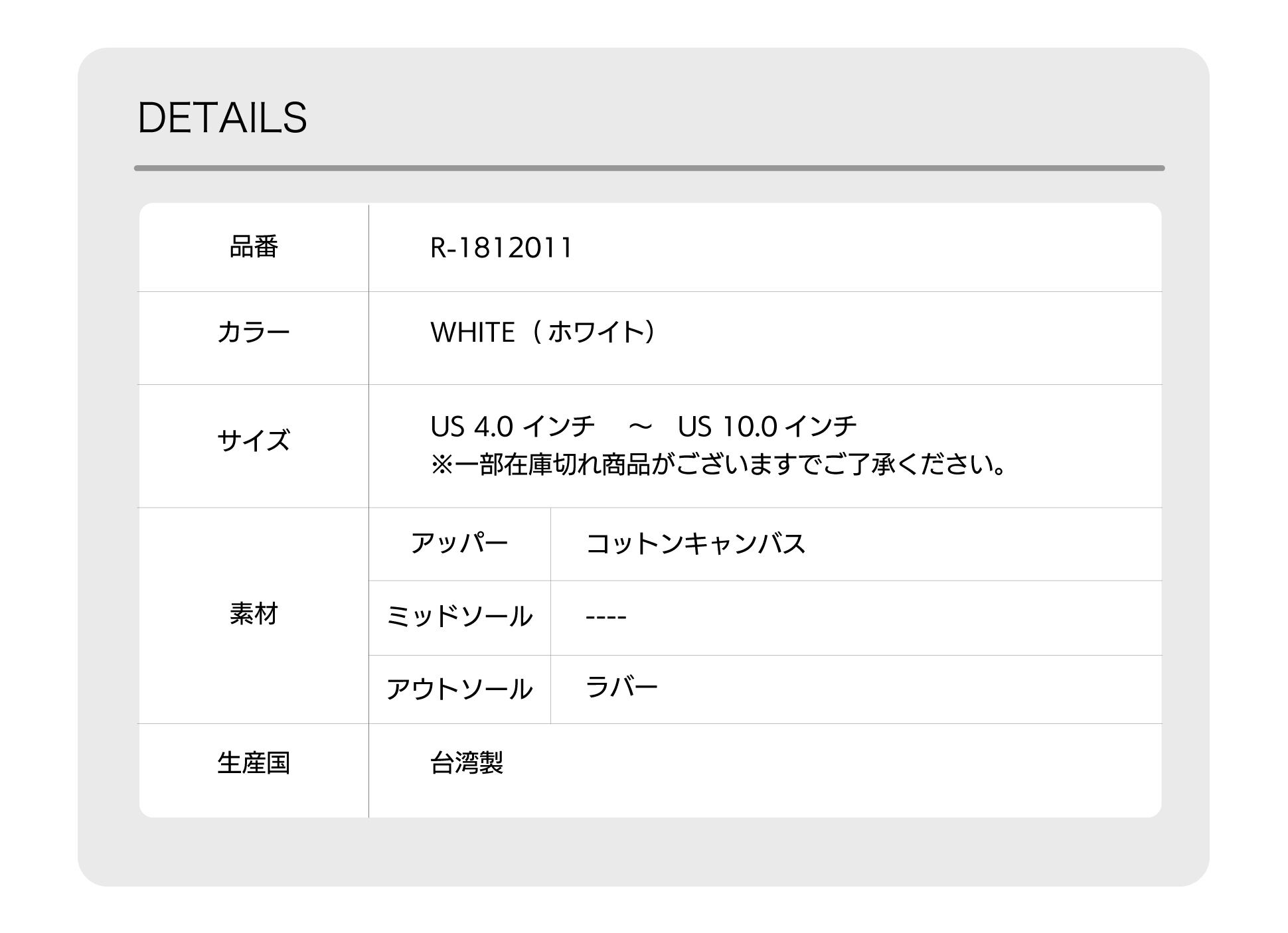The width and height of the screenshot is (1288, 933).
Task: Click the US 4.0 インチ size text
Action: (512, 426)
